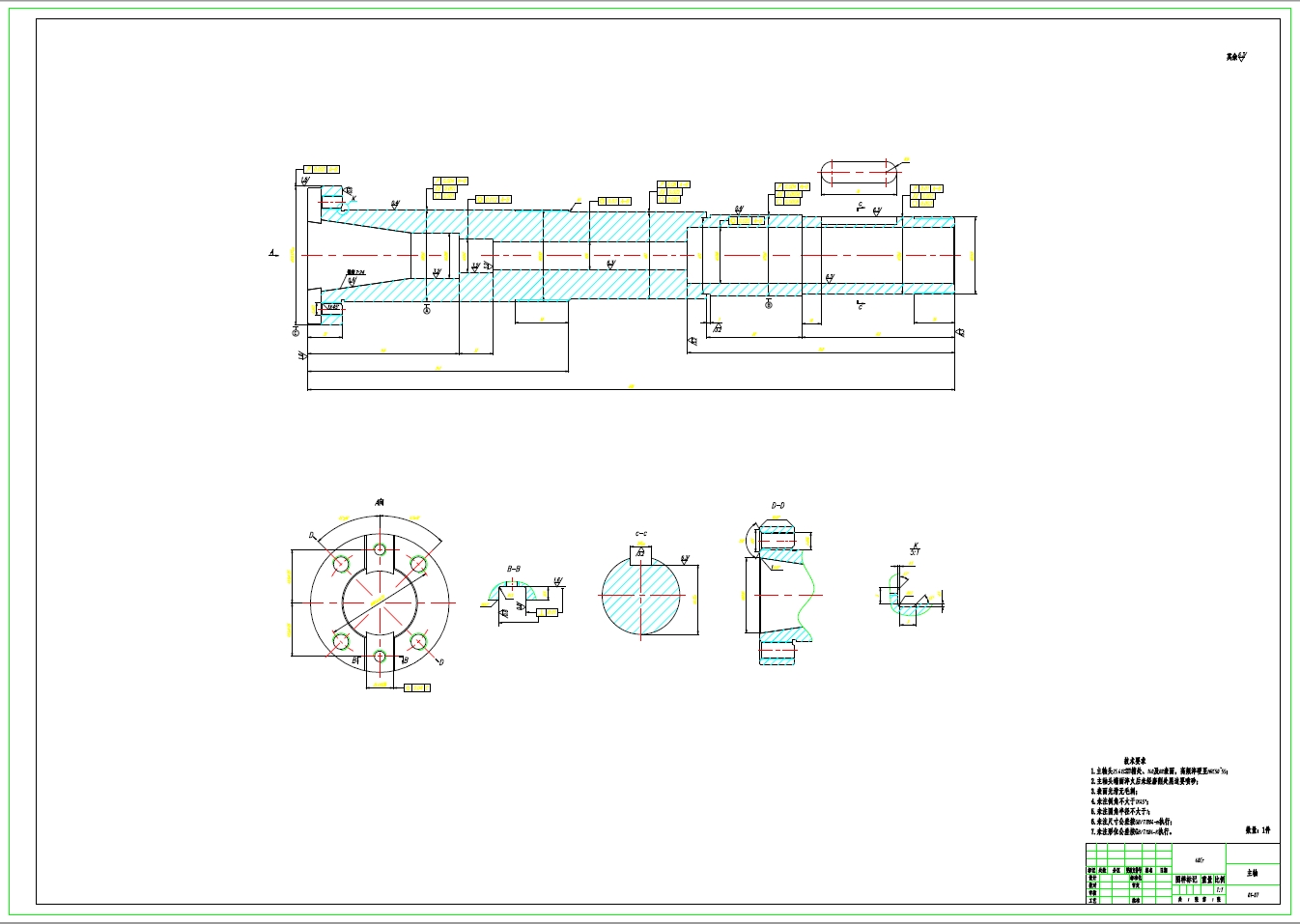Click the 01-07 drawing number
The width and height of the screenshot is (1300, 924).
(x=1253, y=895)
